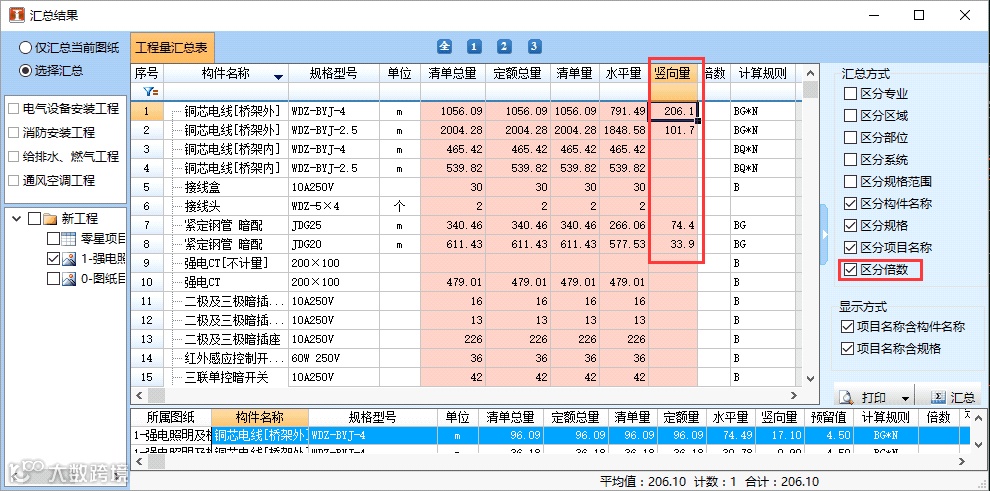The height and width of the screenshot is (491, 990).
Task: Click the JDG25 specification cell
Action: click(x=335, y=225)
